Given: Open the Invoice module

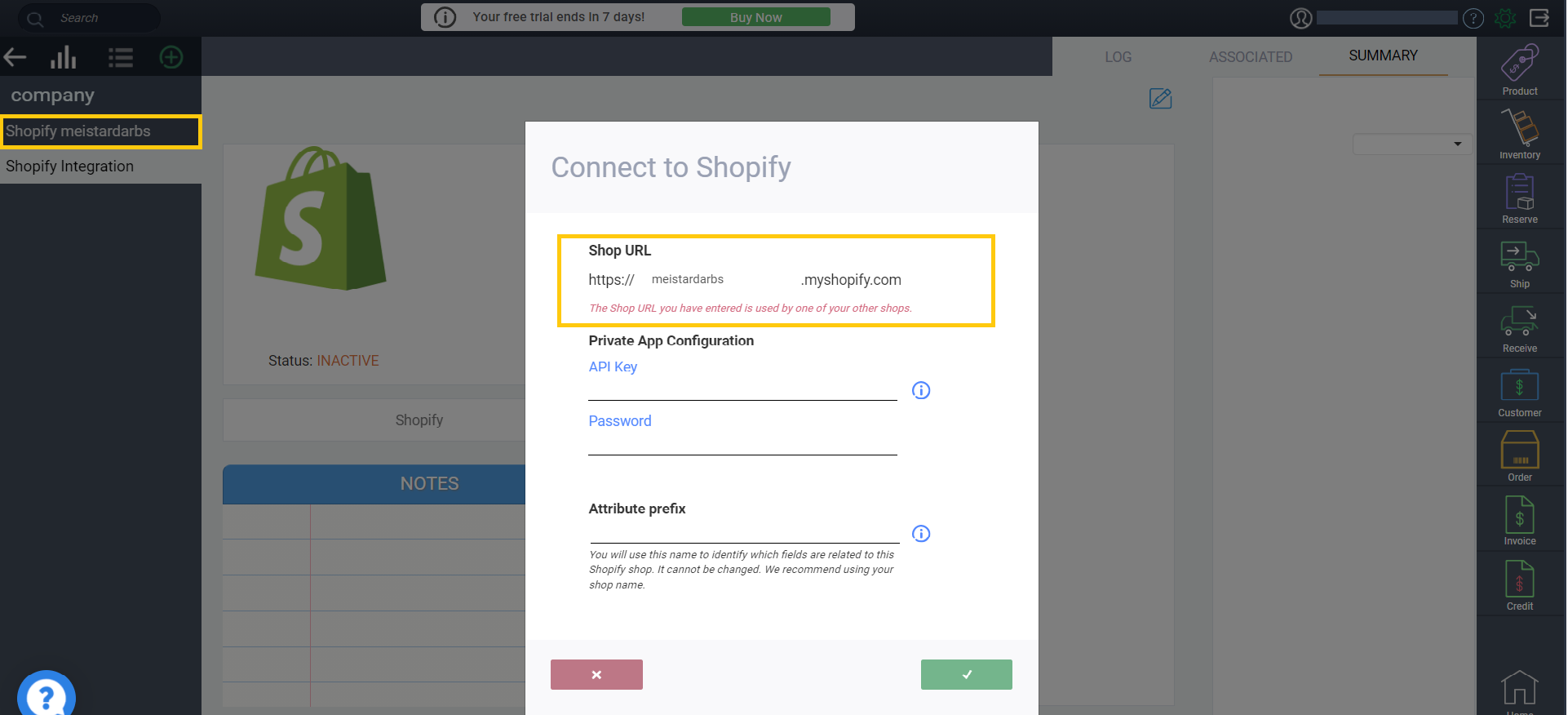Looking at the screenshot, I should point(1520,521).
